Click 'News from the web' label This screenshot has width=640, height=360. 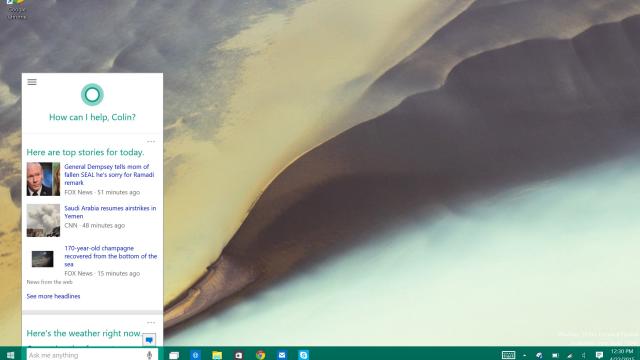(x=49, y=282)
